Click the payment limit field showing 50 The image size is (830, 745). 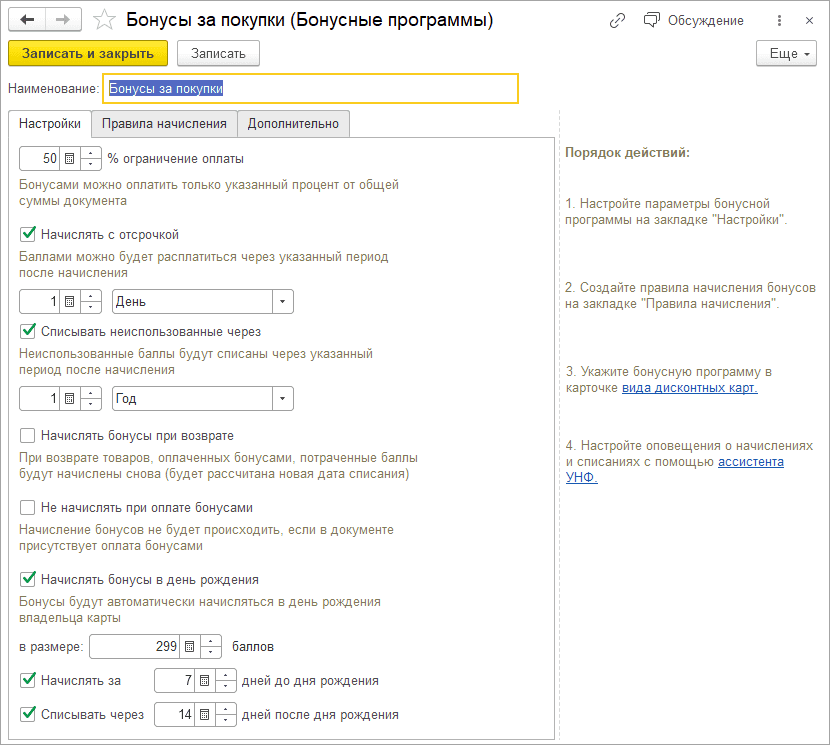tap(40, 159)
